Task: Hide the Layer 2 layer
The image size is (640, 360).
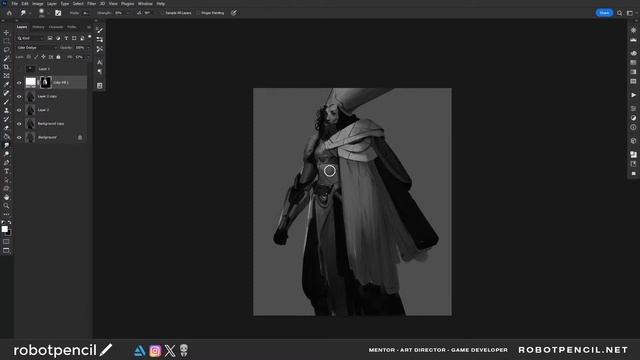Action: tap(19, 110)
